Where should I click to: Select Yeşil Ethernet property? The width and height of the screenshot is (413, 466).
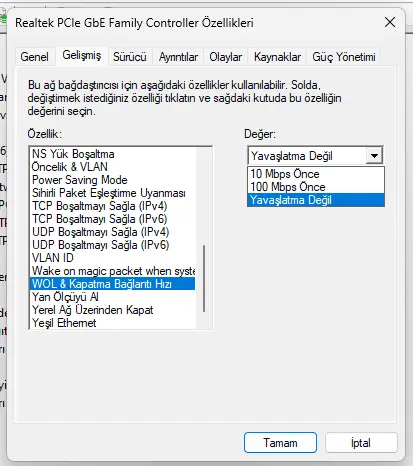pos(113,323)
